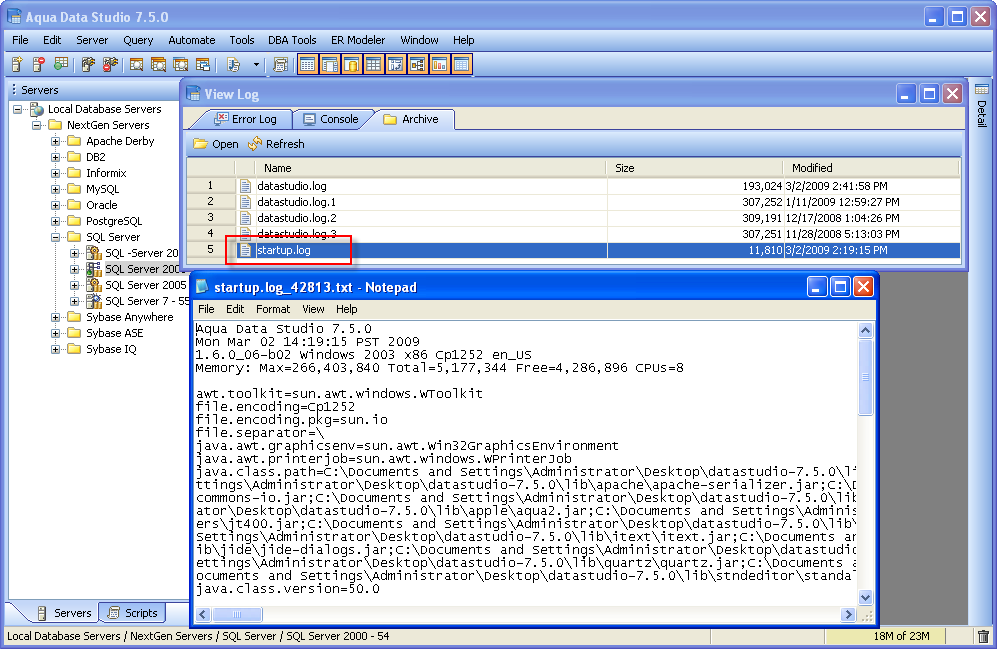Sort by the Size column header
This screenshot has height=649, width=997.
tap(694, 168)
